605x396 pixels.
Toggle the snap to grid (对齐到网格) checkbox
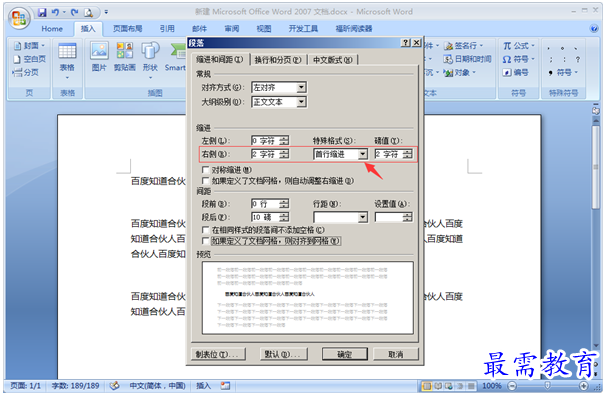click(206, 241)
